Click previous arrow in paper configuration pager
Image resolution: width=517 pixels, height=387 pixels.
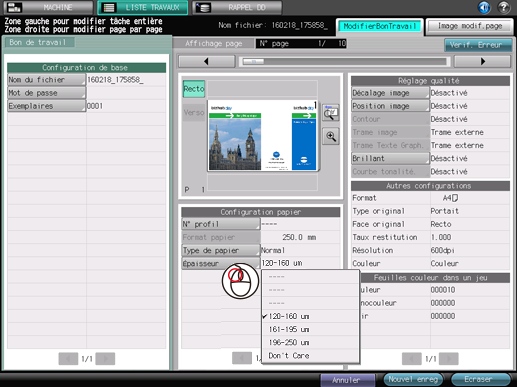pyautogui.click(x=242, y=358)
